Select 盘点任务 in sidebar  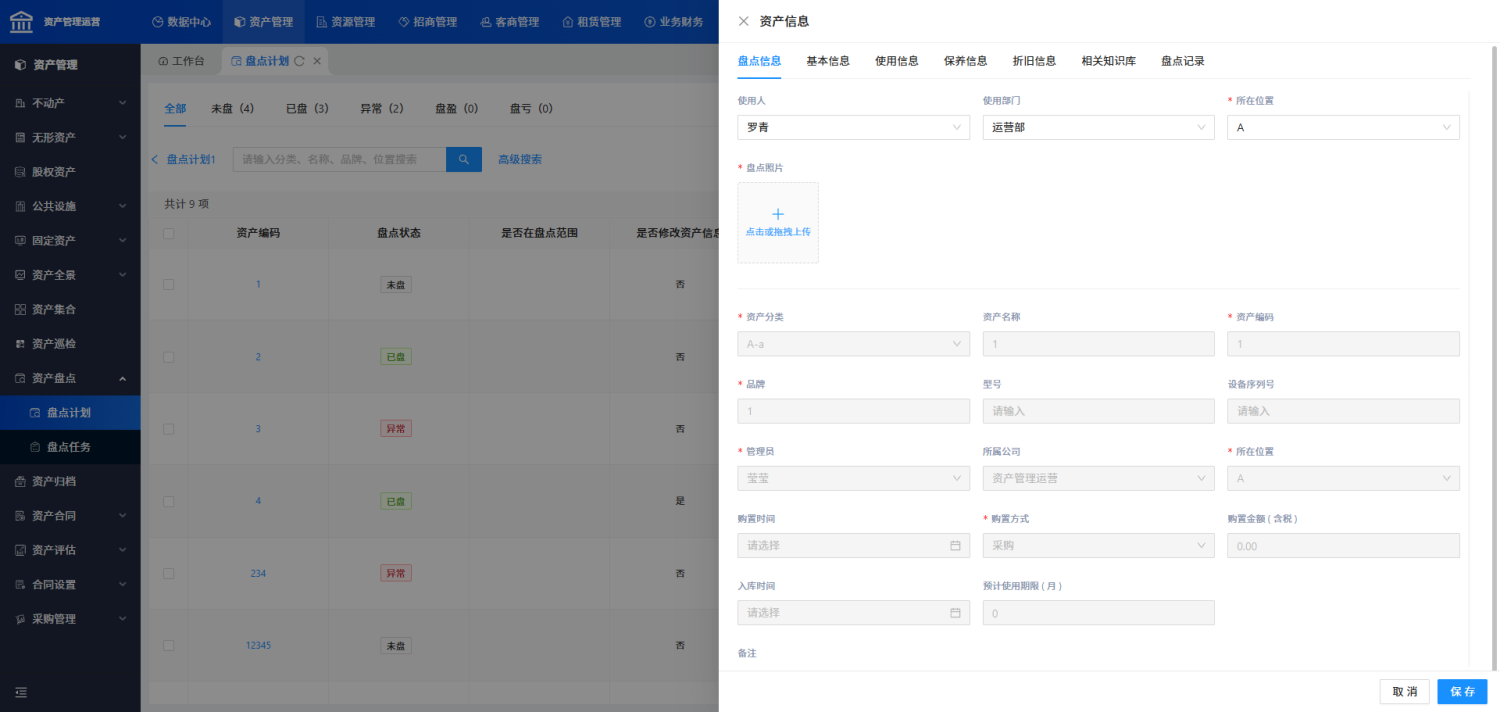(x=70, y=447)
